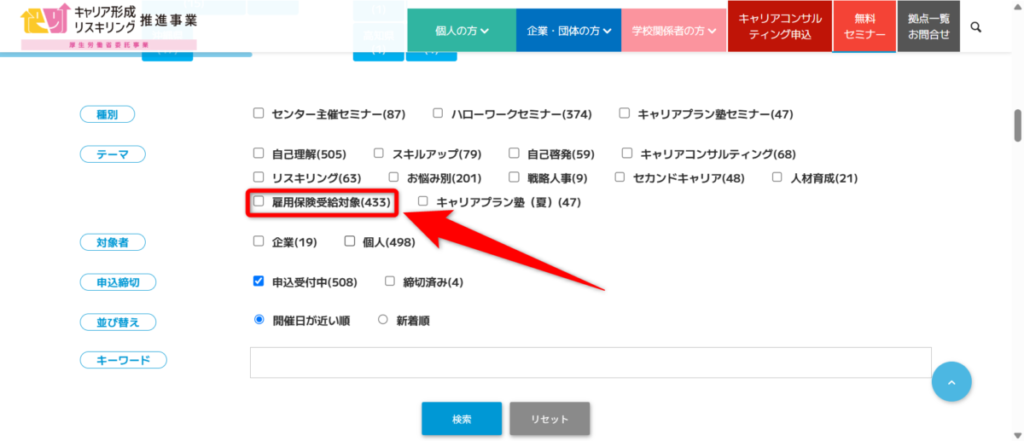Tick 企業(19) target checkbox
Viewport: 1024px width, 441px height.
pos(259,241)
